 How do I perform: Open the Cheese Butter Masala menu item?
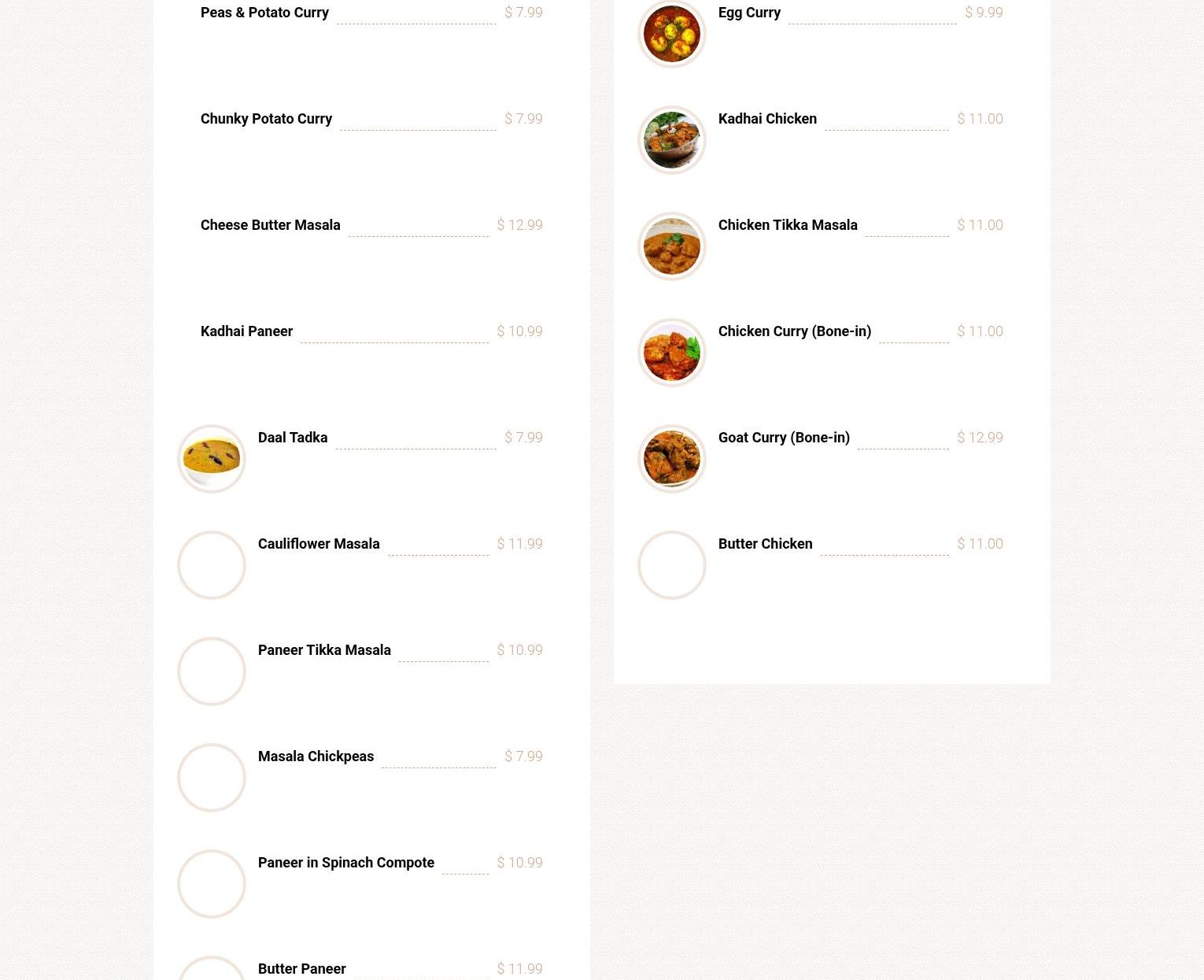click(270, 225)
